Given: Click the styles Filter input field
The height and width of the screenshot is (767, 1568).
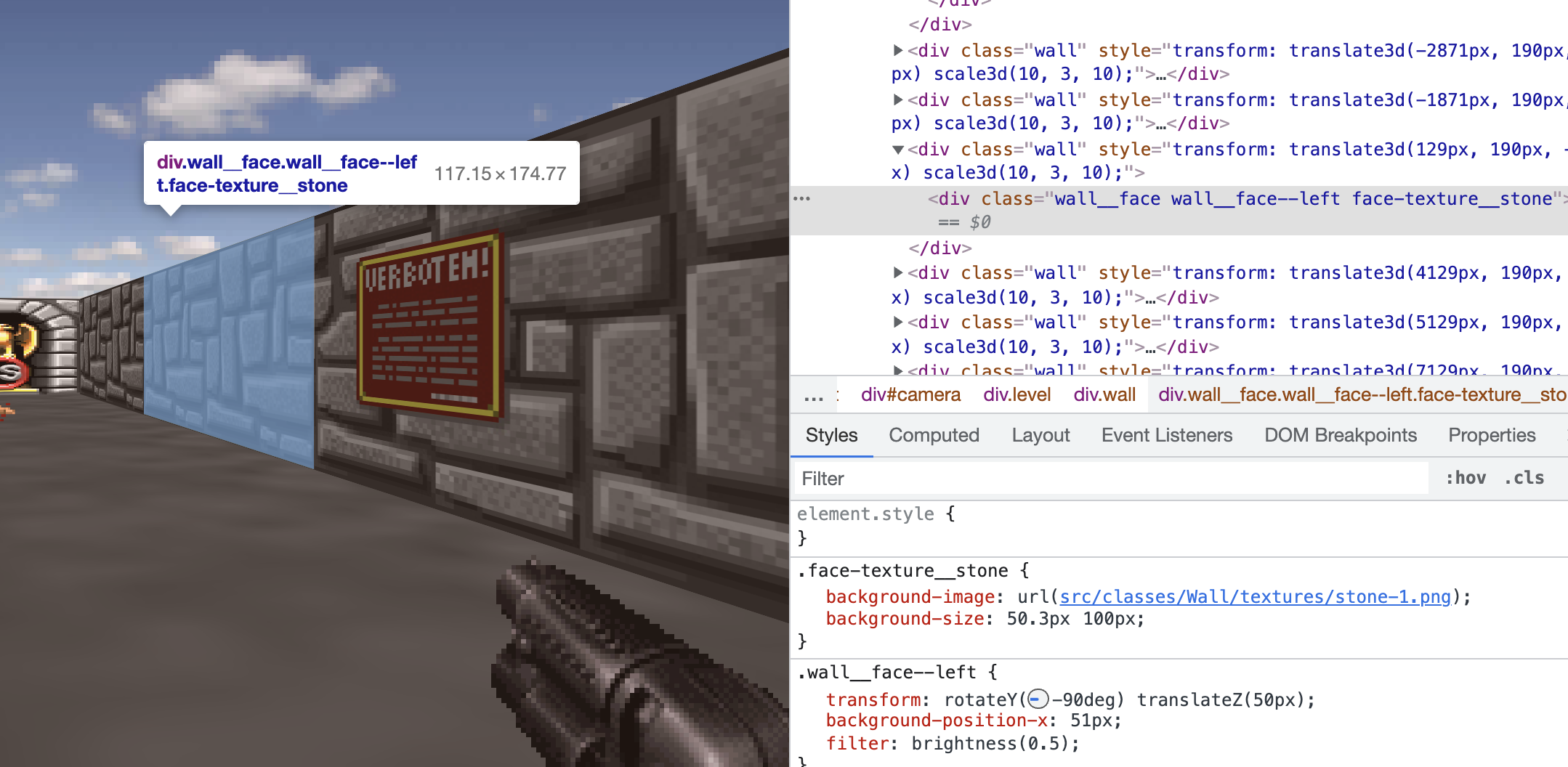Looking at the screenshot, I should click(x=1112, y=479).
